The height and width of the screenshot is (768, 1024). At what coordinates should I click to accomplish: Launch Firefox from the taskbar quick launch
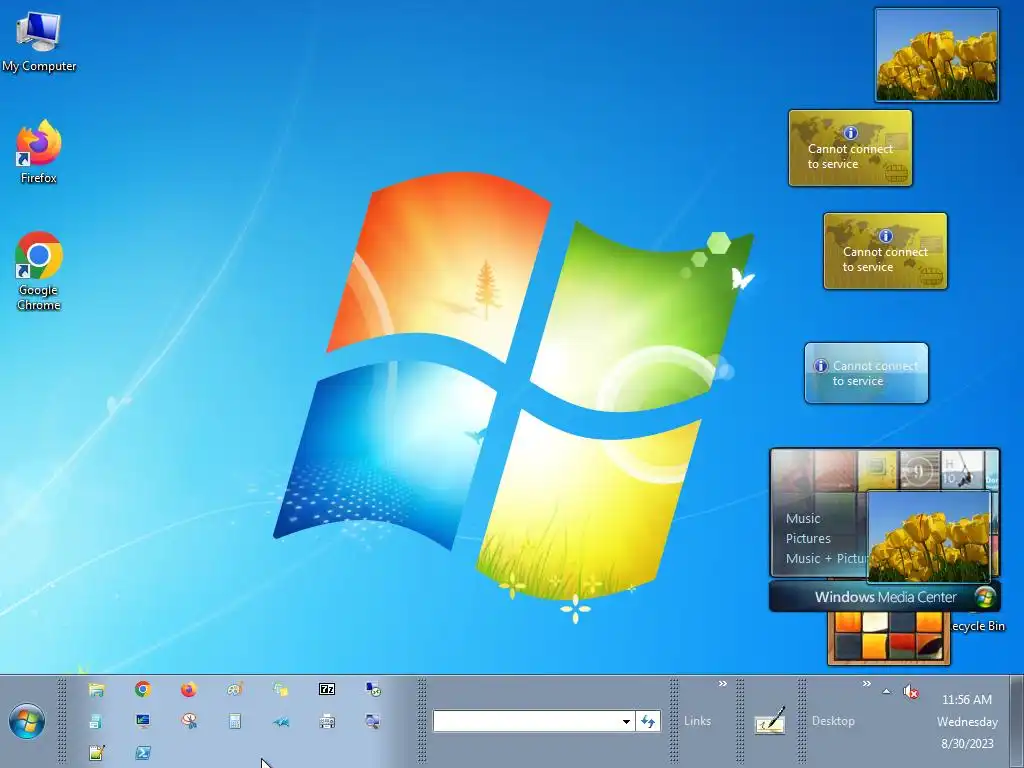189,690
